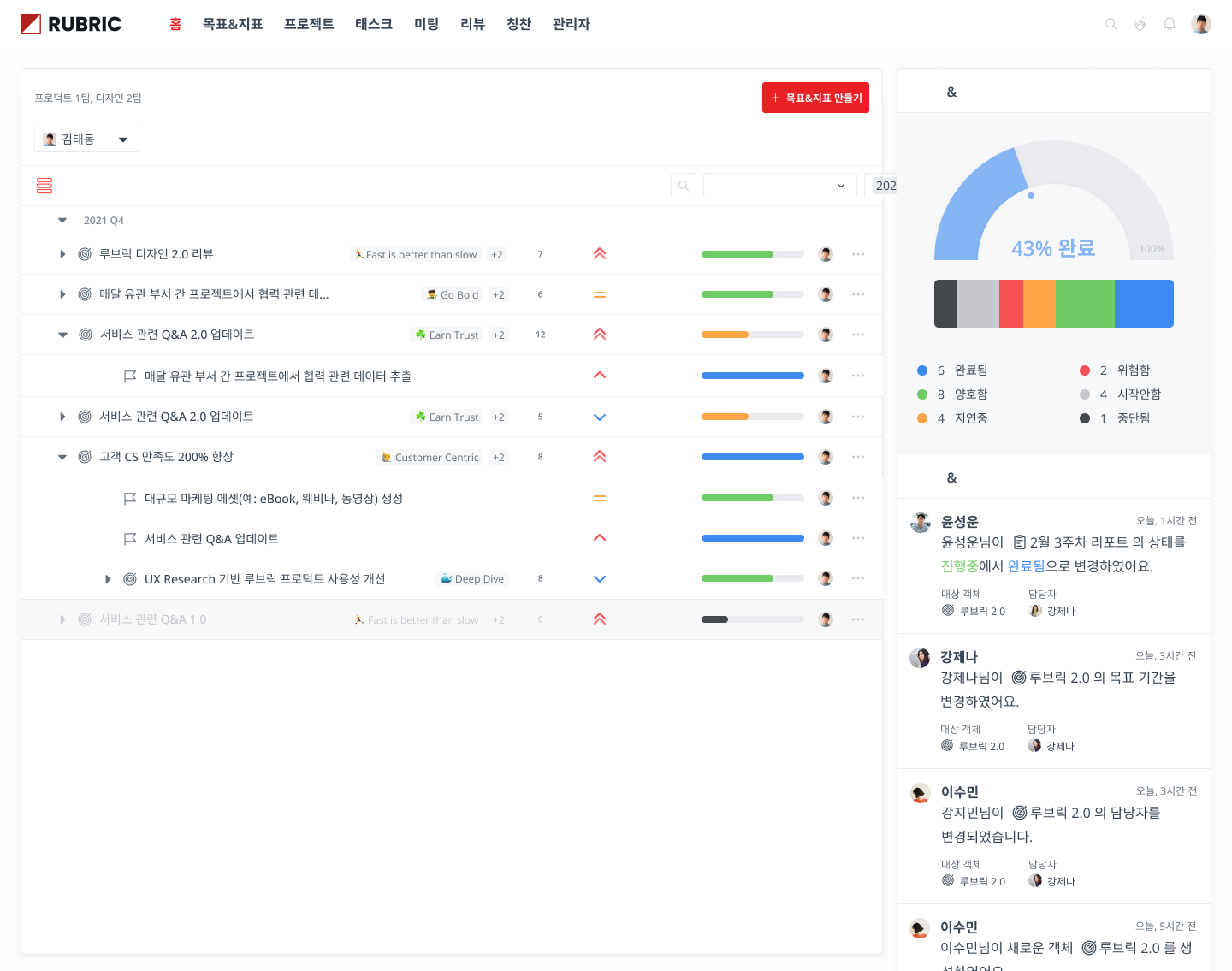Open the more menu for 서비스 관련 Q&A 1.0

point(857,619)
